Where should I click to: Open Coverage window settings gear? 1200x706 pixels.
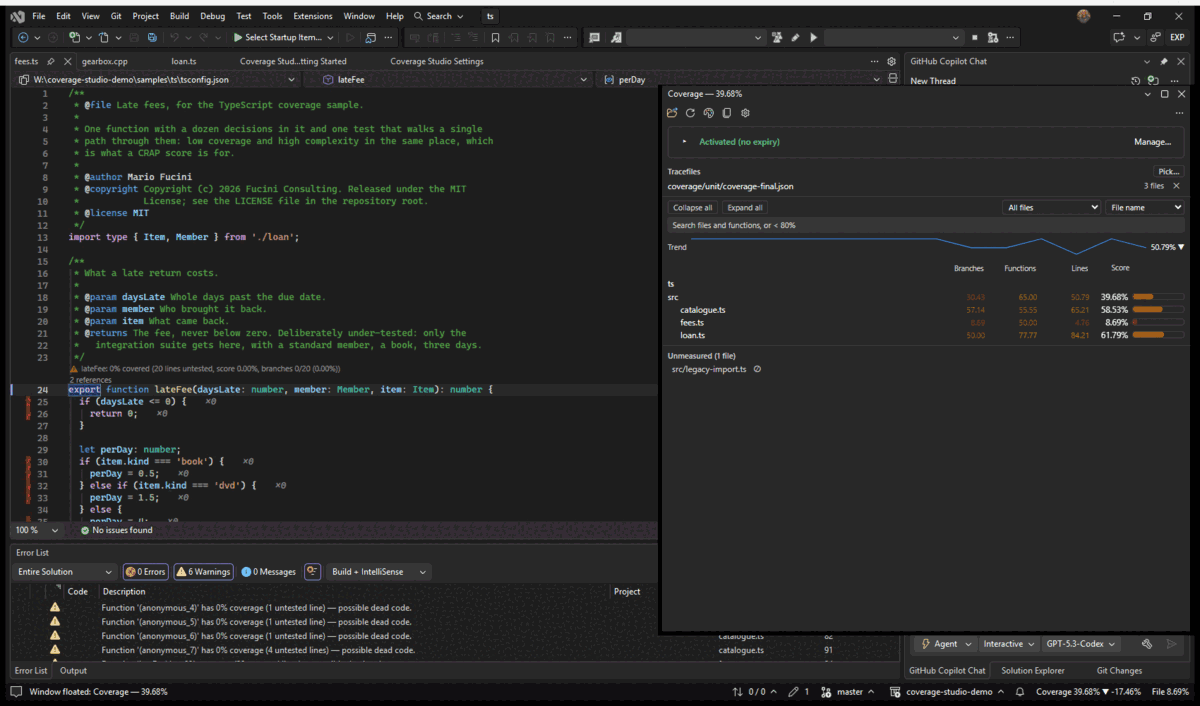click(745, 113)
